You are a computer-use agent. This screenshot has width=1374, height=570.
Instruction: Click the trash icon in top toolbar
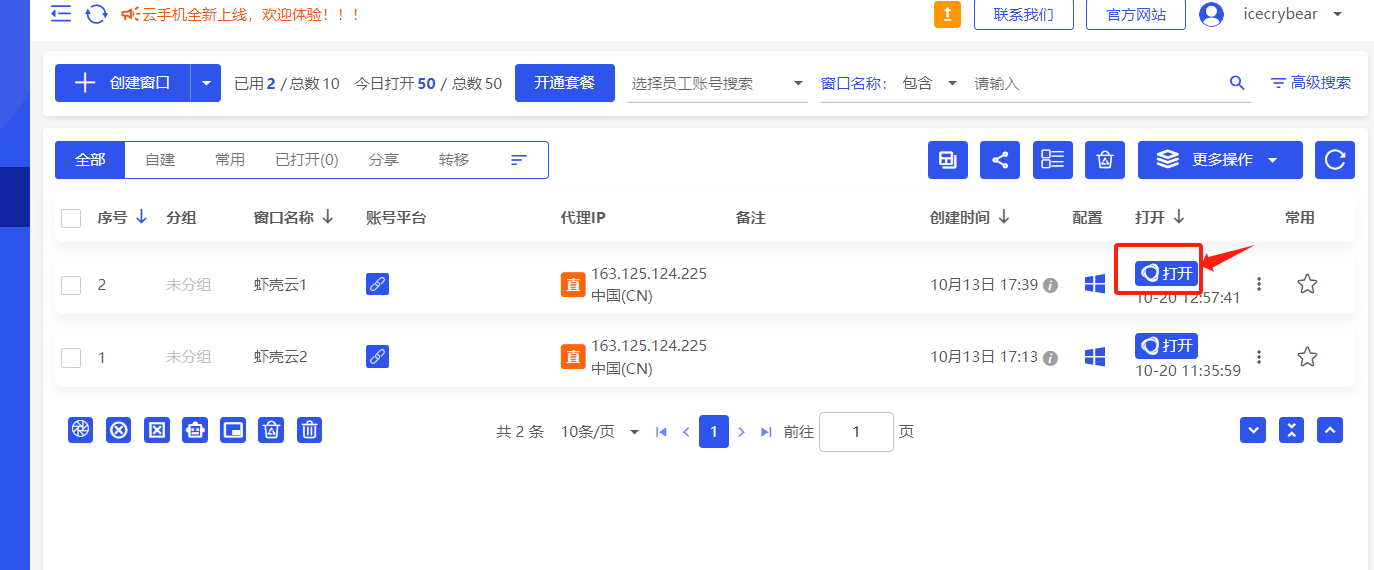(1104, 160)
